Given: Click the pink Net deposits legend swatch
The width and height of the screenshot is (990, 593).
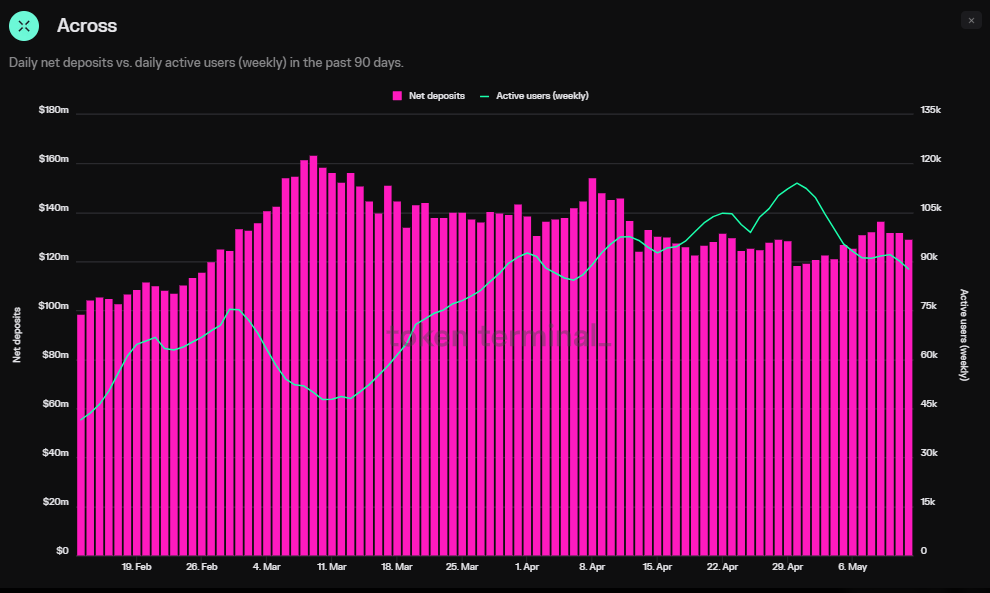Looking at the screenshot, I should (x=397, y=96).
